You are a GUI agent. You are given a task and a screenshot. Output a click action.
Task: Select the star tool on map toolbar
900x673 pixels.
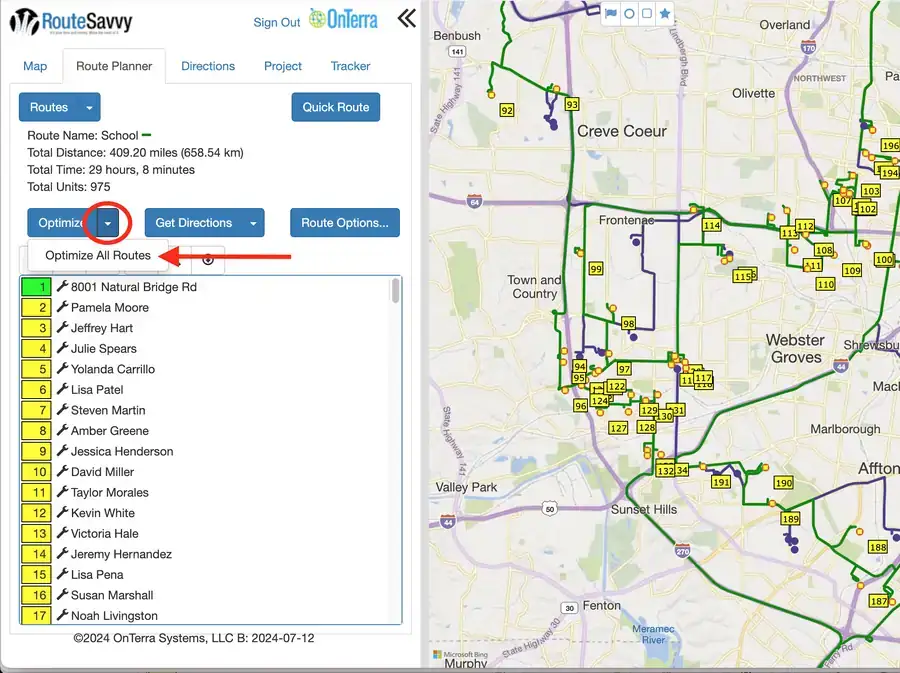(x=665, y=13)
